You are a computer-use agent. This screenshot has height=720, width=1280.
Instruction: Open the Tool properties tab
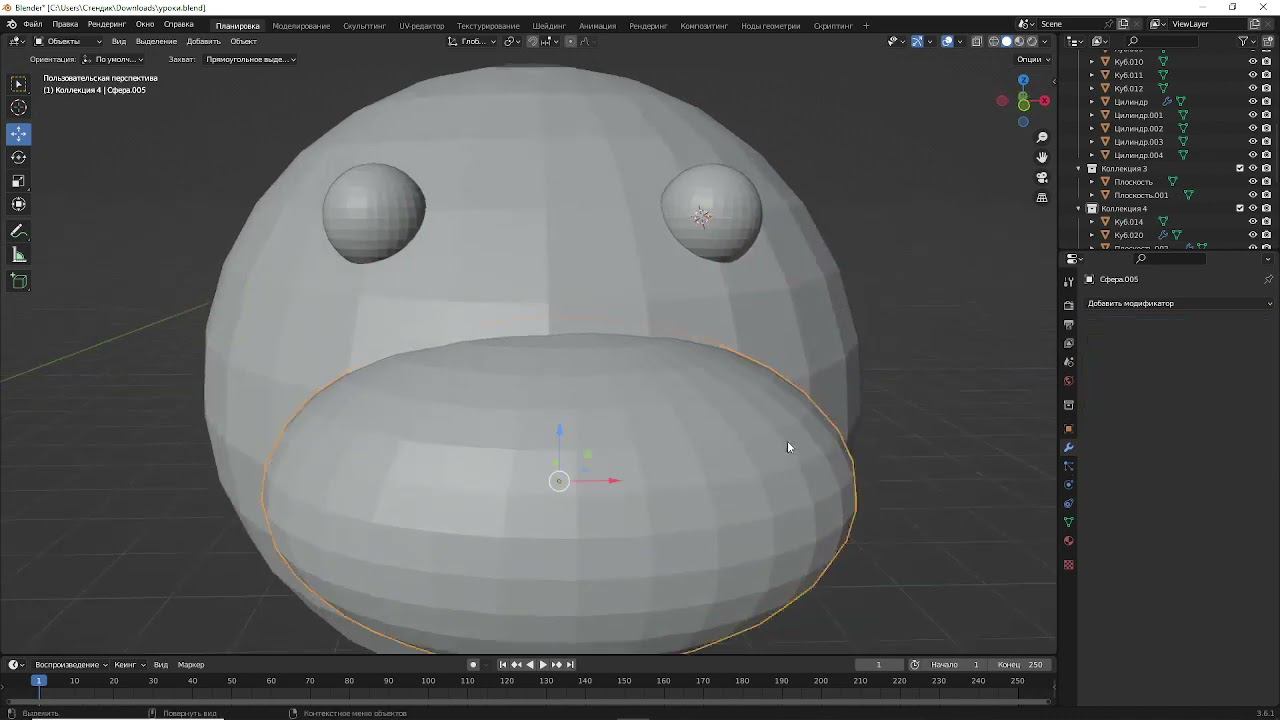pos(1069,282)
